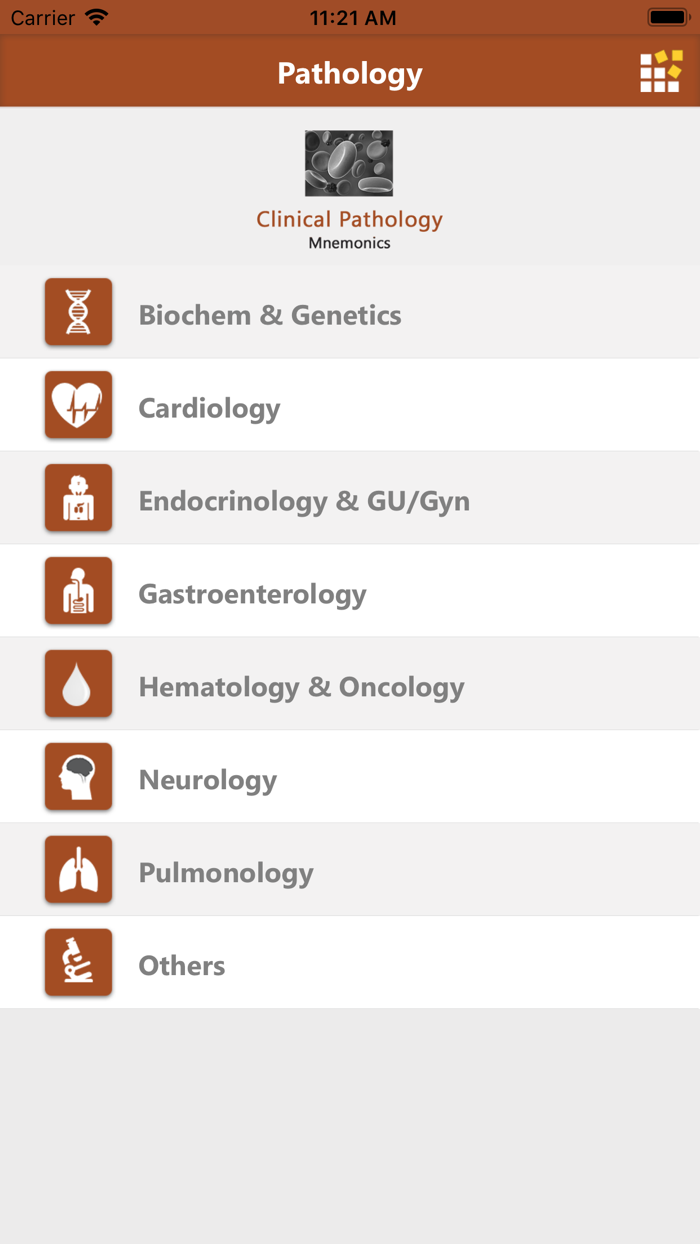Click the Clinical Pathology blood cells image
Screen dimensions: 700x1244
point(349,162)
